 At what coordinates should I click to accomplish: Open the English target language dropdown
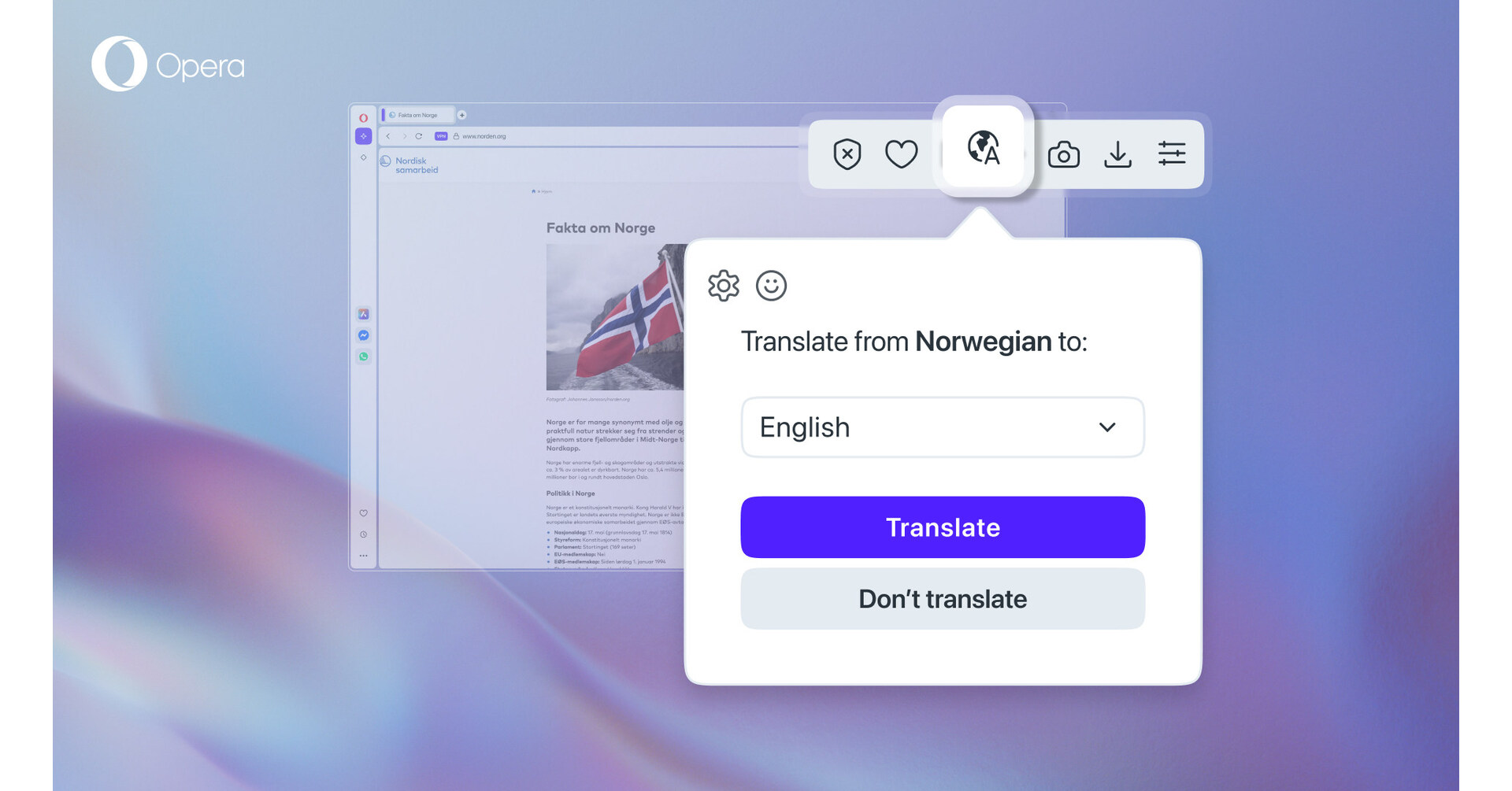pos(942,427)
